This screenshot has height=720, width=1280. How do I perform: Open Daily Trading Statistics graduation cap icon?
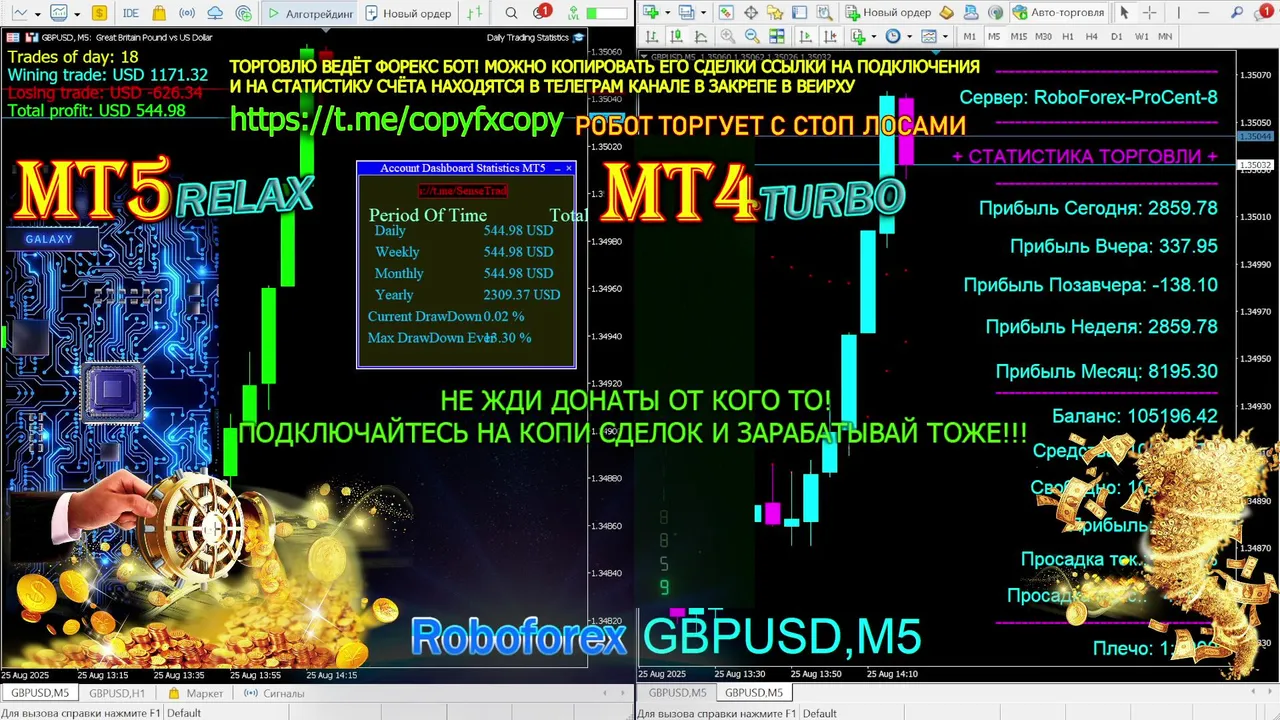pyautogui.click(x=578, y=37)
